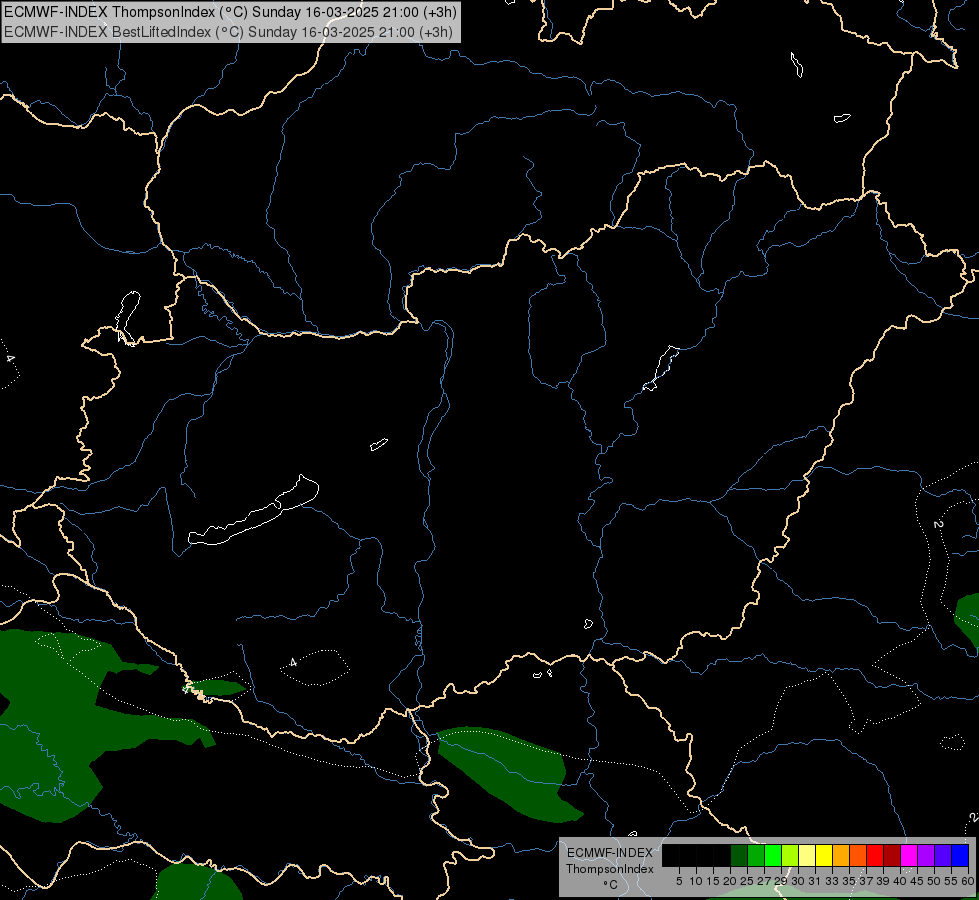The image size is (979, 900).
Task: Click the °C unit label in legend
Action: coord(611,885)
